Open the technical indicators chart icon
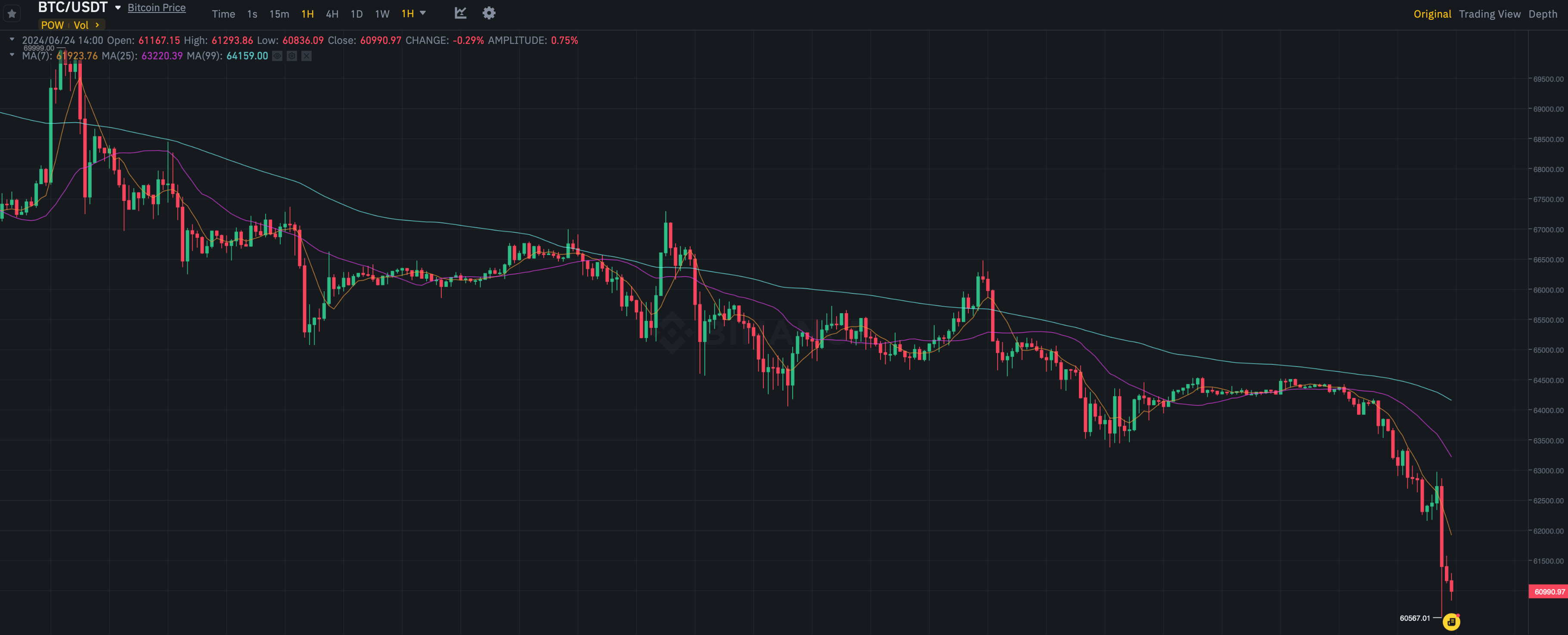 [x=460, y=13]
